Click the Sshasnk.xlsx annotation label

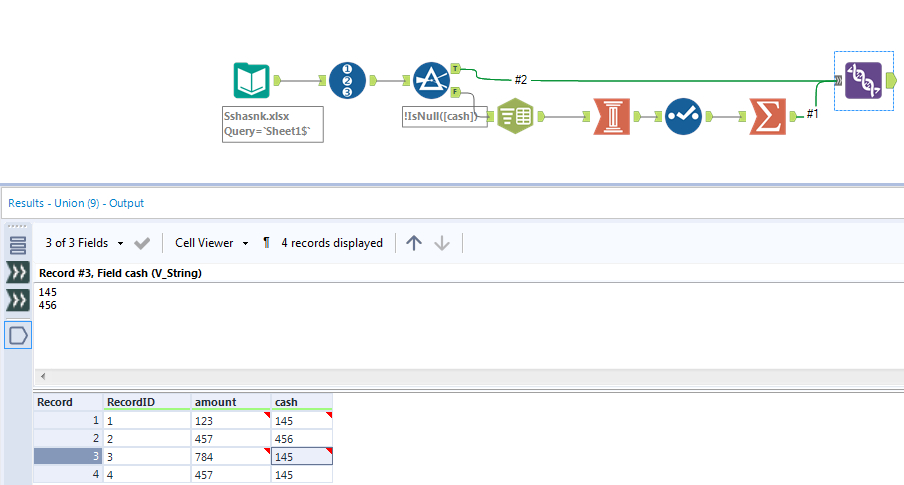point(273,124)
